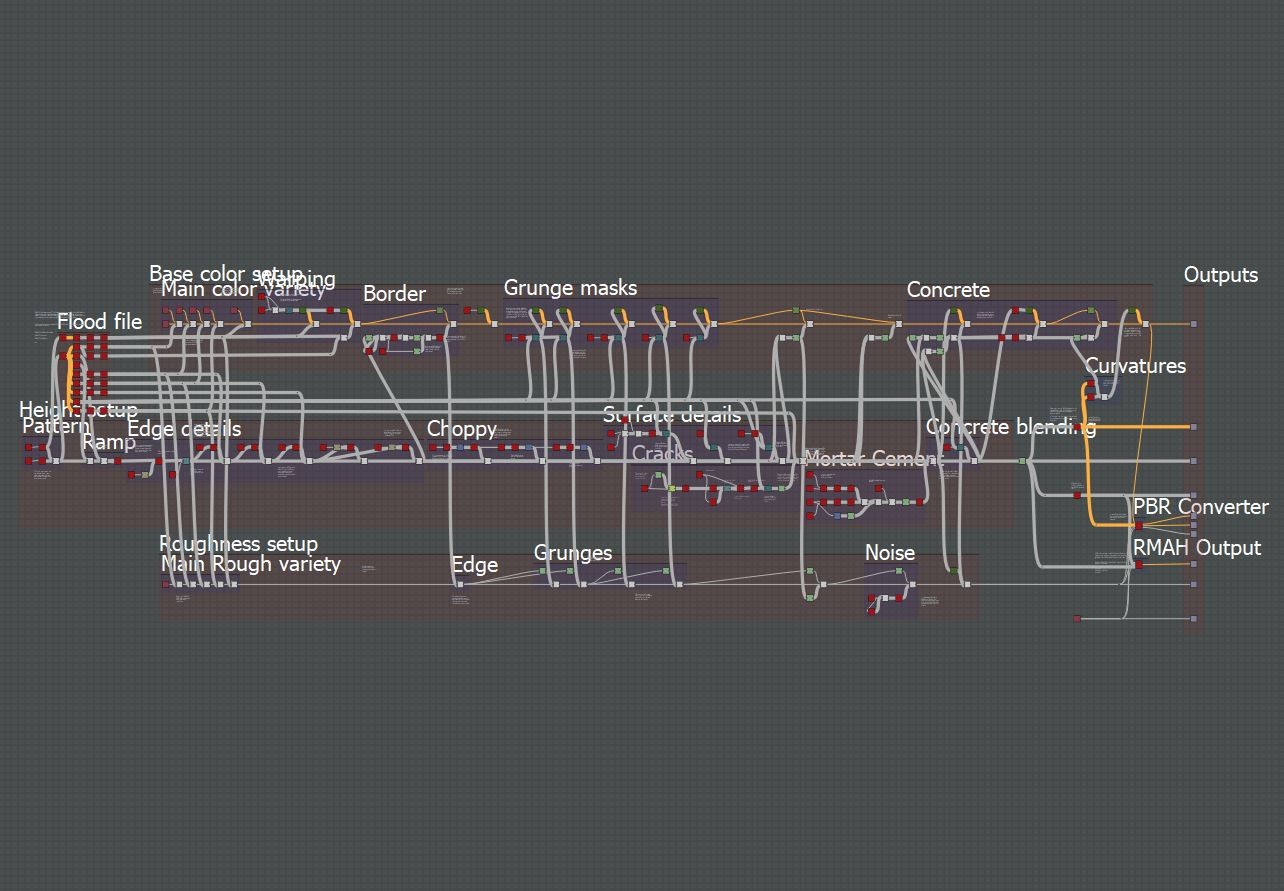Image resolution: width=1284 pixels, height=891 pixels.
Task: Click the "Grunge masks" frame title
Action: coord(570,288)
